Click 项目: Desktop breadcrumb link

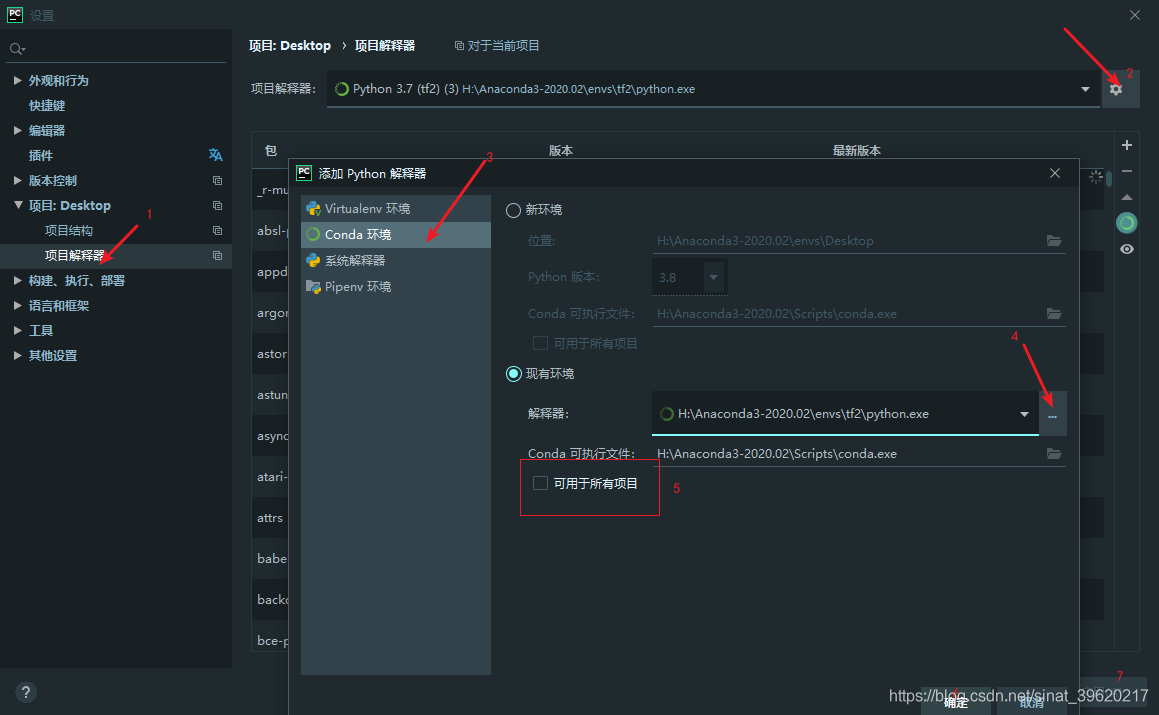pyautogui.click(x=290, y=46)
